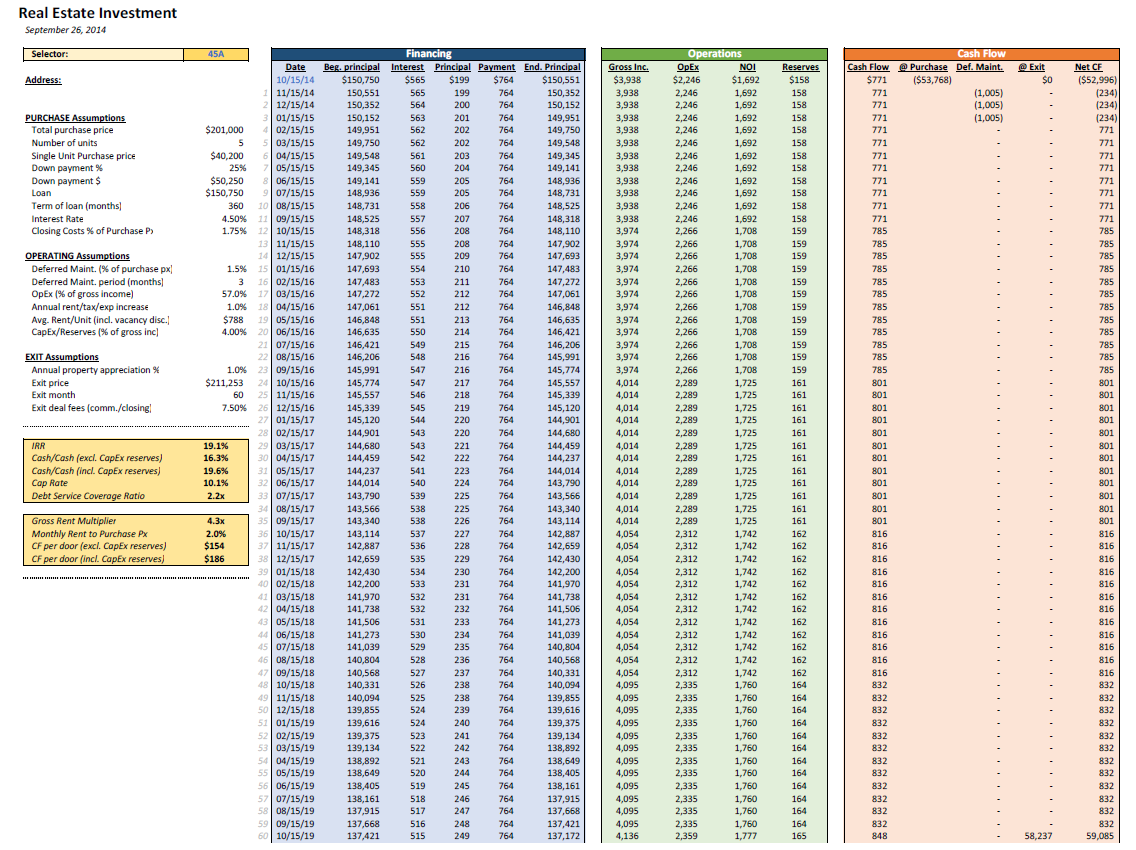
Task: Click the date 'September 26, 2014'
Action: tap(65, 30)
